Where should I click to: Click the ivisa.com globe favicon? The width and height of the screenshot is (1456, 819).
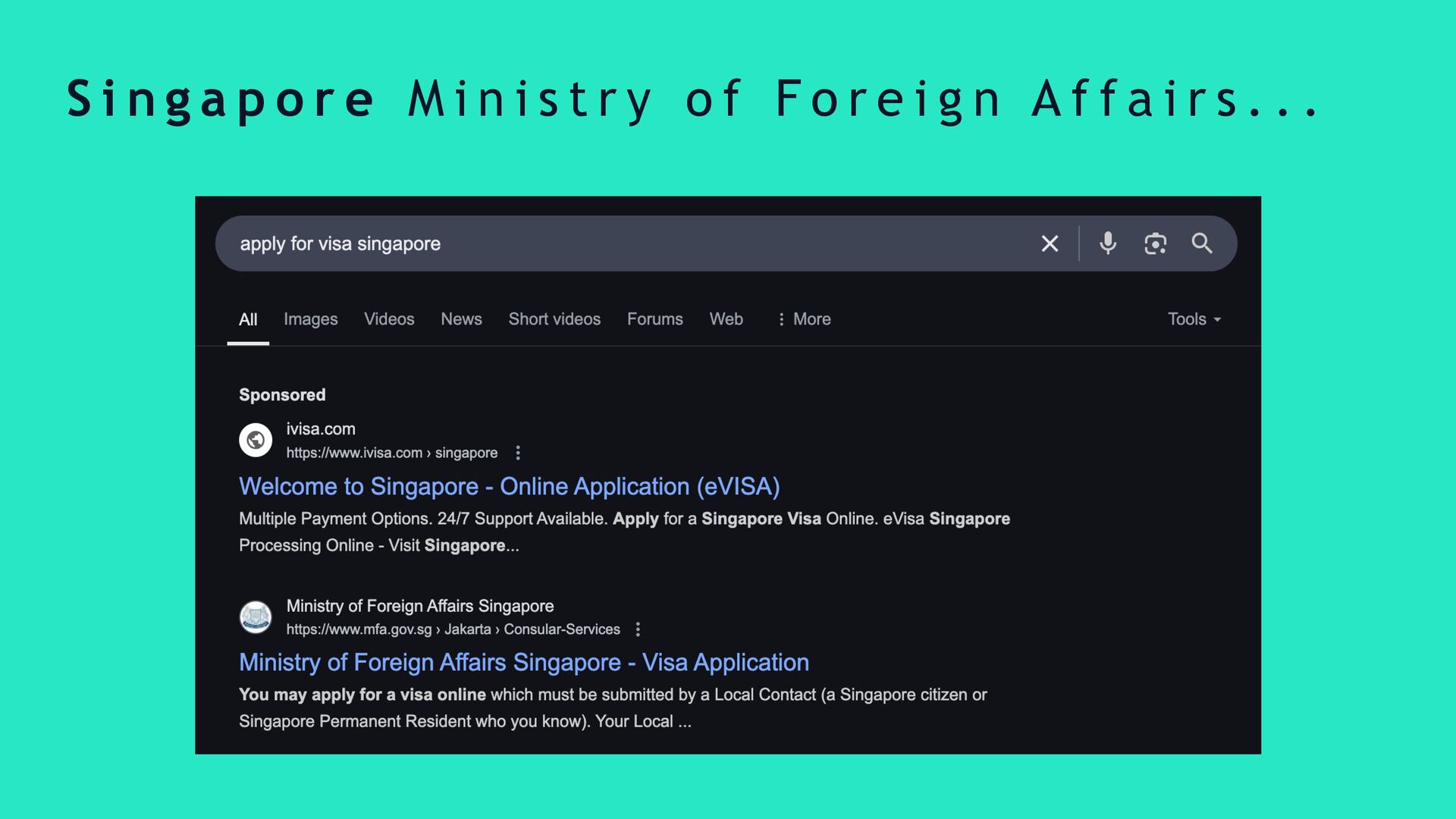click(256, 440)
